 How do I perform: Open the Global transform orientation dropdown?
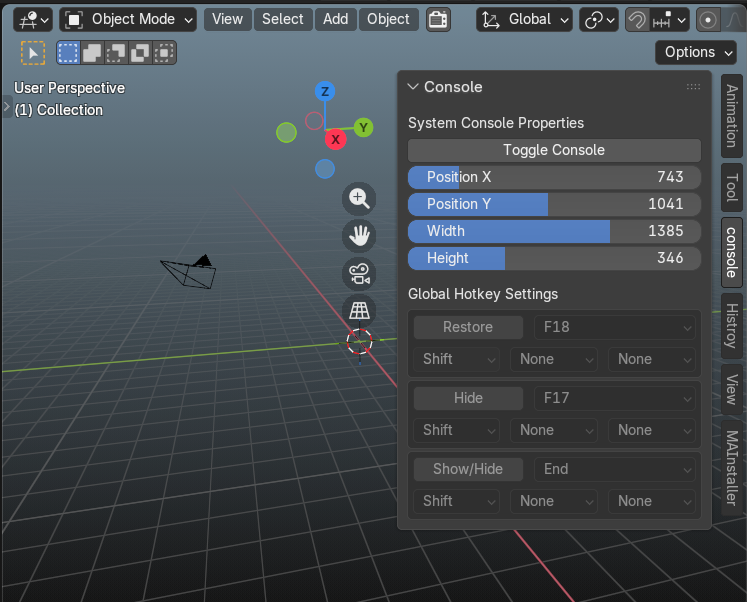(x=524, y=20)
